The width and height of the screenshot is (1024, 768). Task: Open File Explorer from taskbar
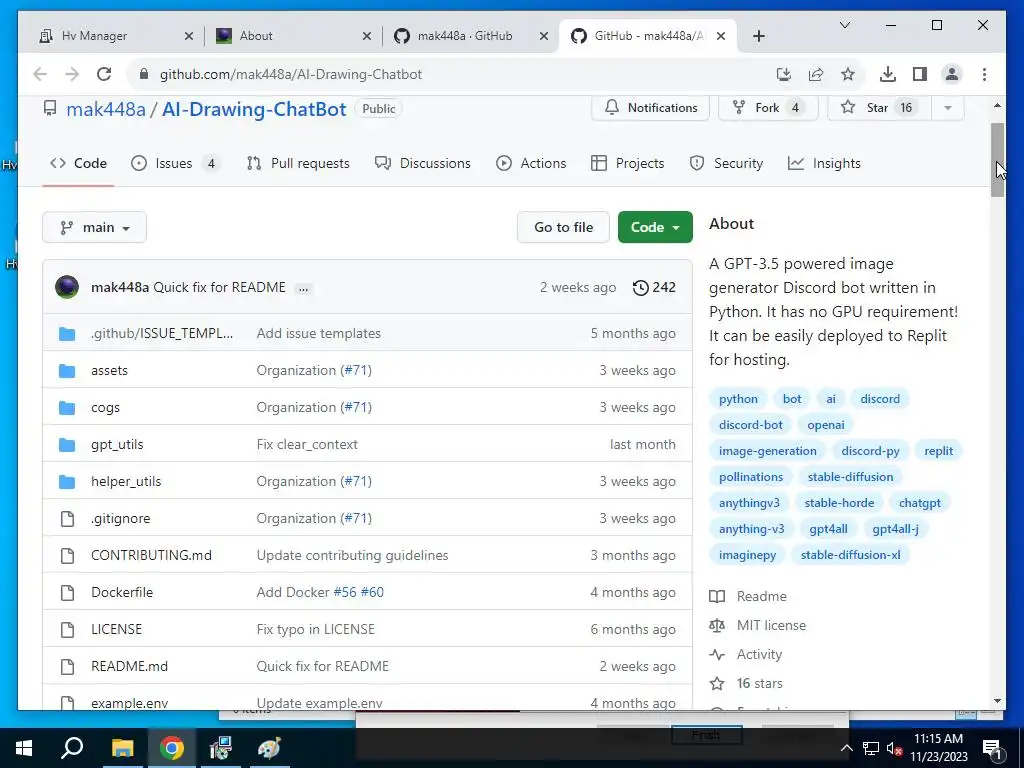(122, 748)
